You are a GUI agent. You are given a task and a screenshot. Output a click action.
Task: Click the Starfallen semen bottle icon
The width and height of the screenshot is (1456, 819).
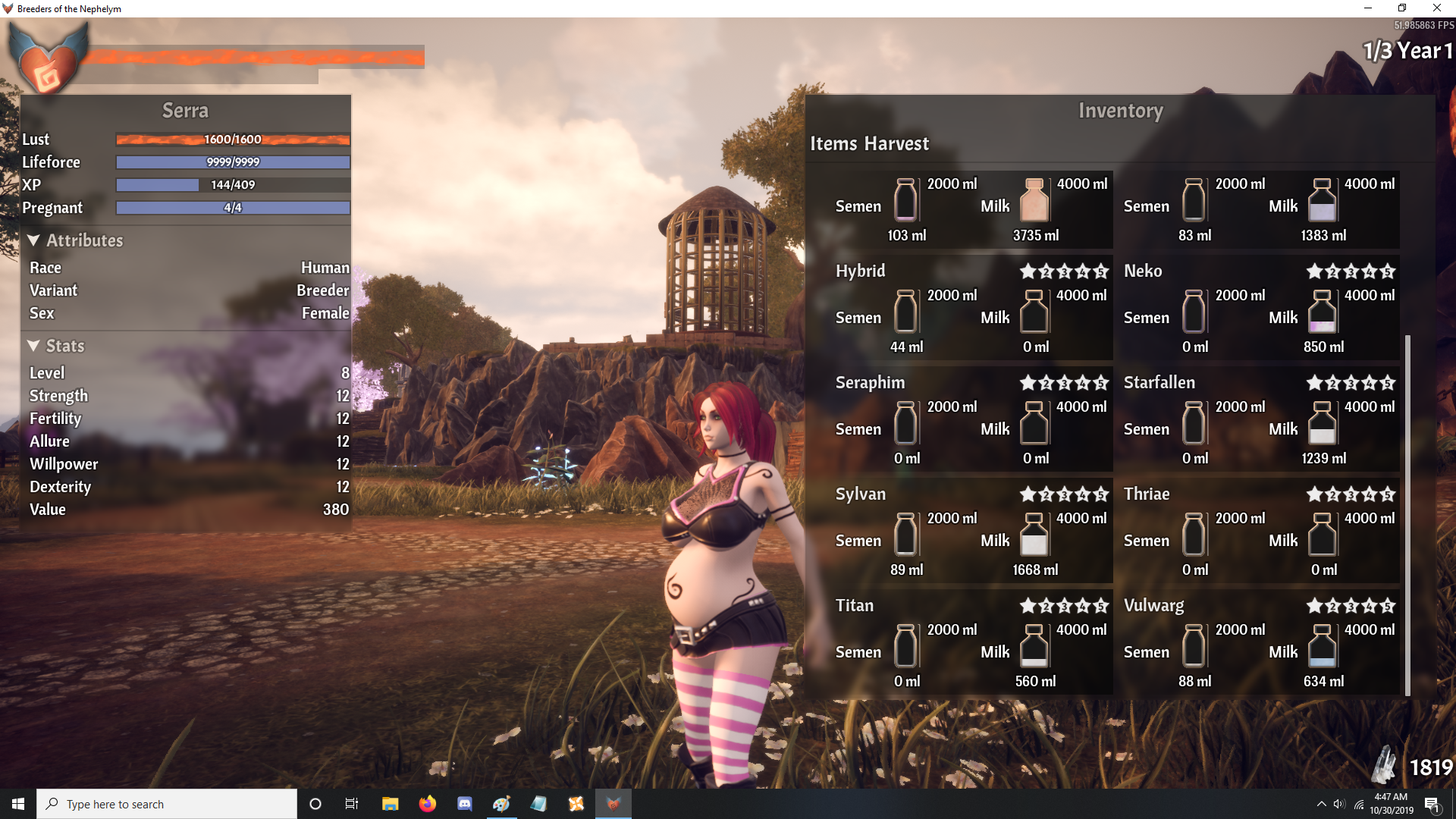point(1194,422)
